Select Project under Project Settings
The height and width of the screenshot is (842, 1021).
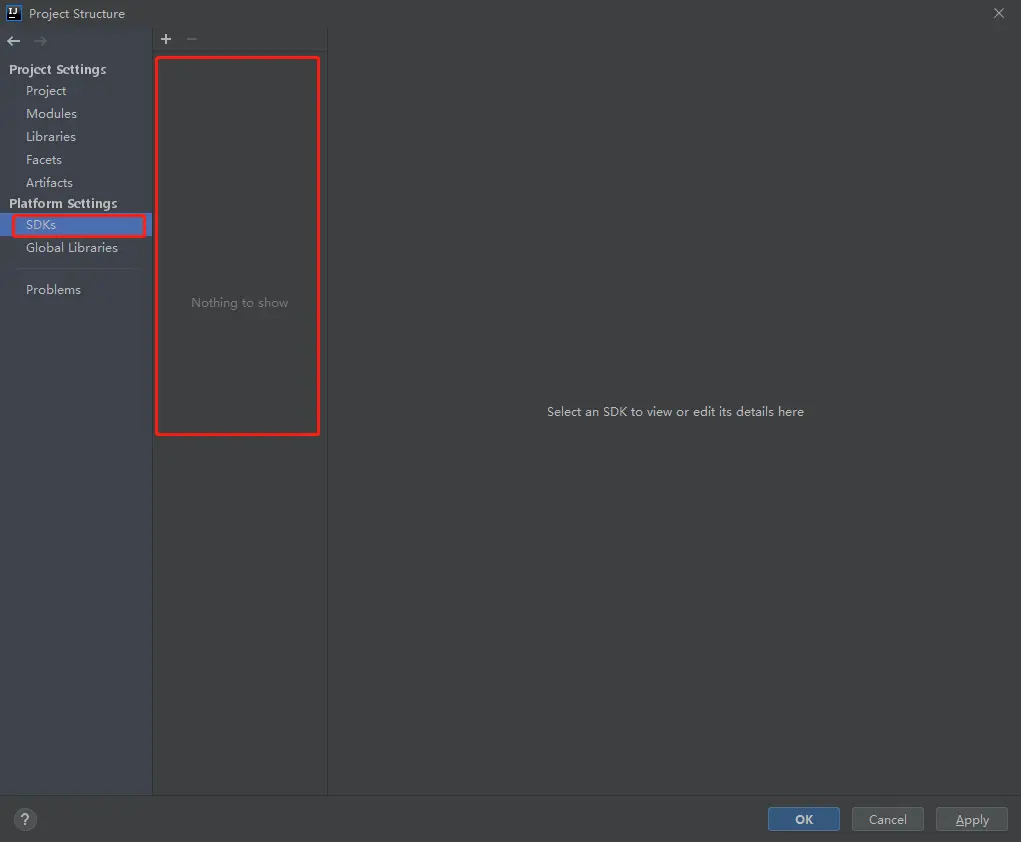pos(46,90)
